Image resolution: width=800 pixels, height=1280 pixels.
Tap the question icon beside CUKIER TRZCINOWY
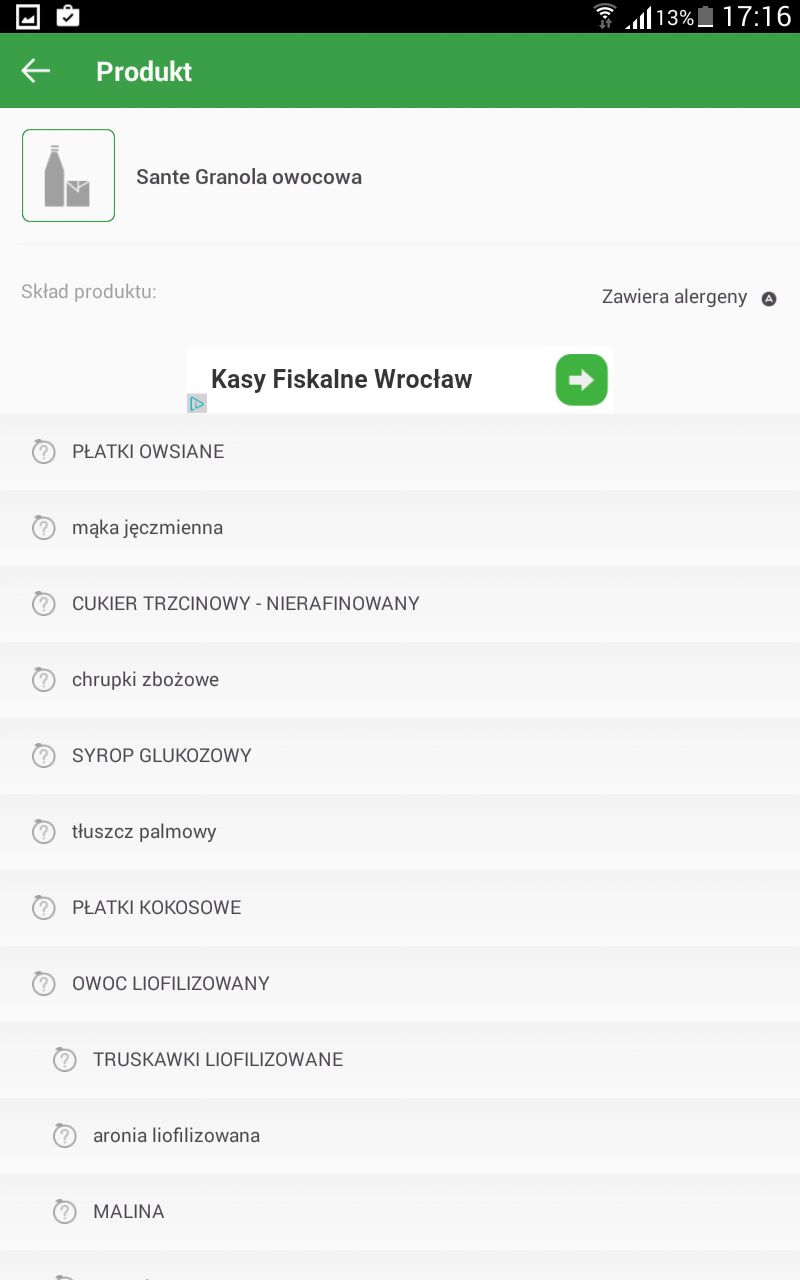tap(43, 604)
